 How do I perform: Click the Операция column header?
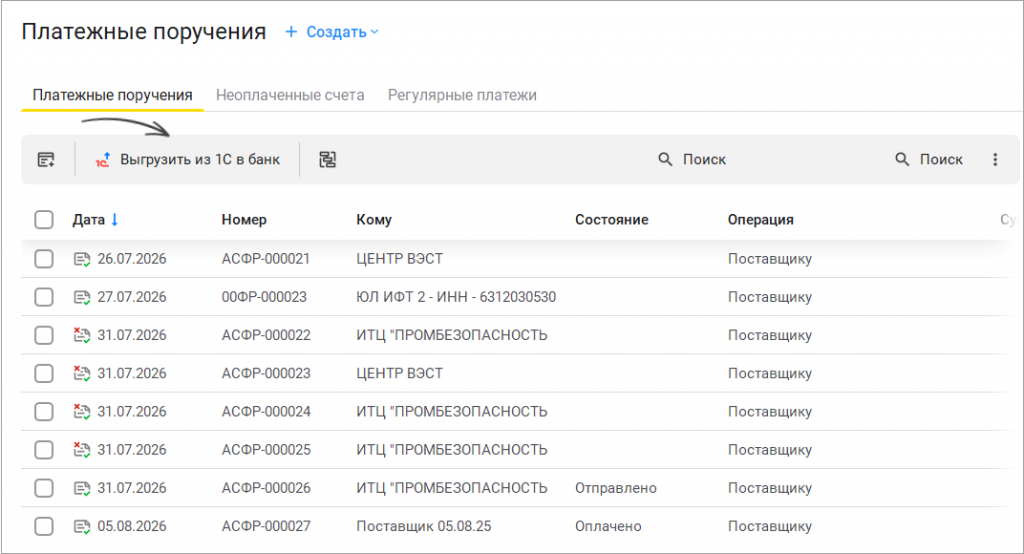point(761,220)
